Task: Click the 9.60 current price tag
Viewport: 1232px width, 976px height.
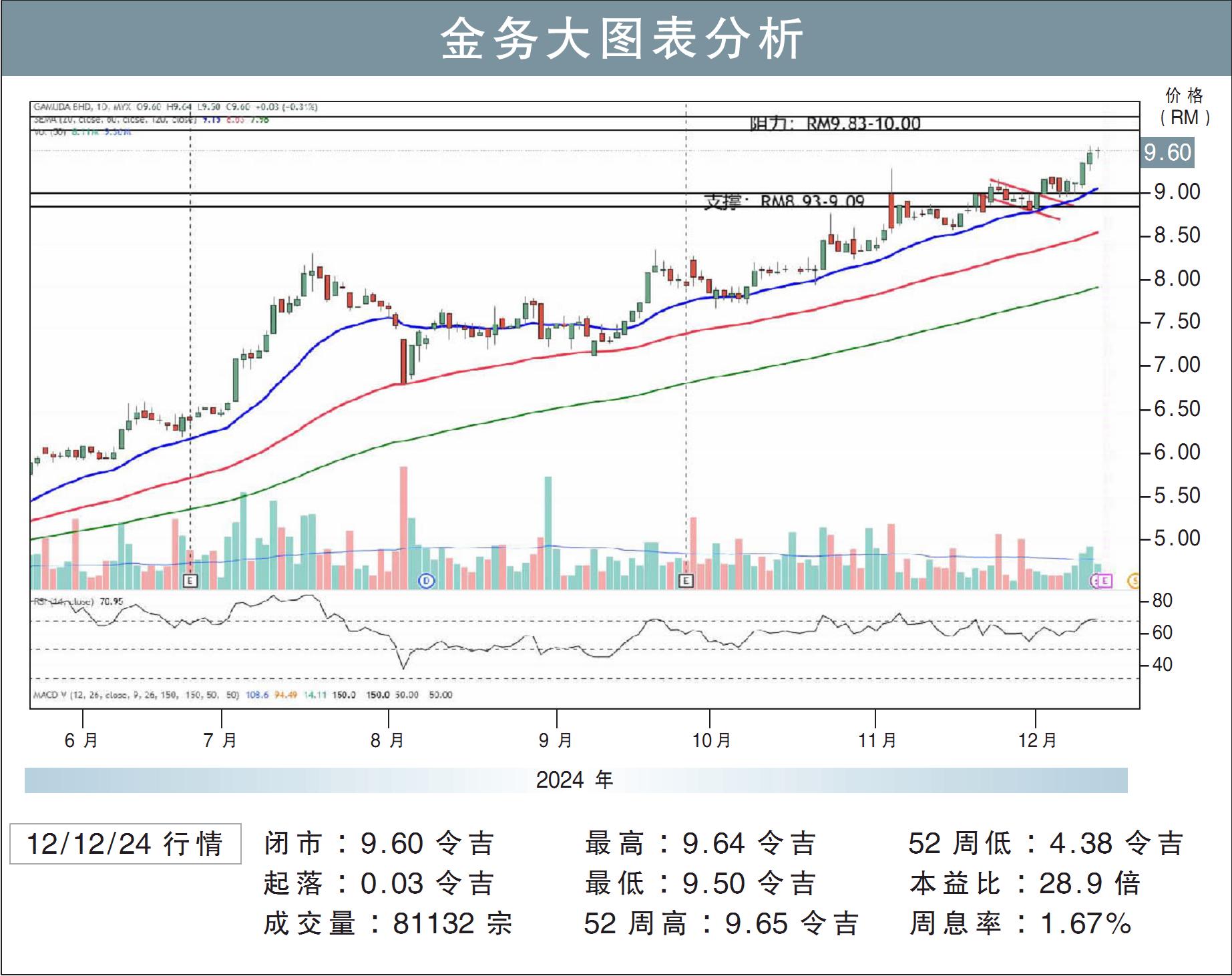Action: click(1167, 152)
